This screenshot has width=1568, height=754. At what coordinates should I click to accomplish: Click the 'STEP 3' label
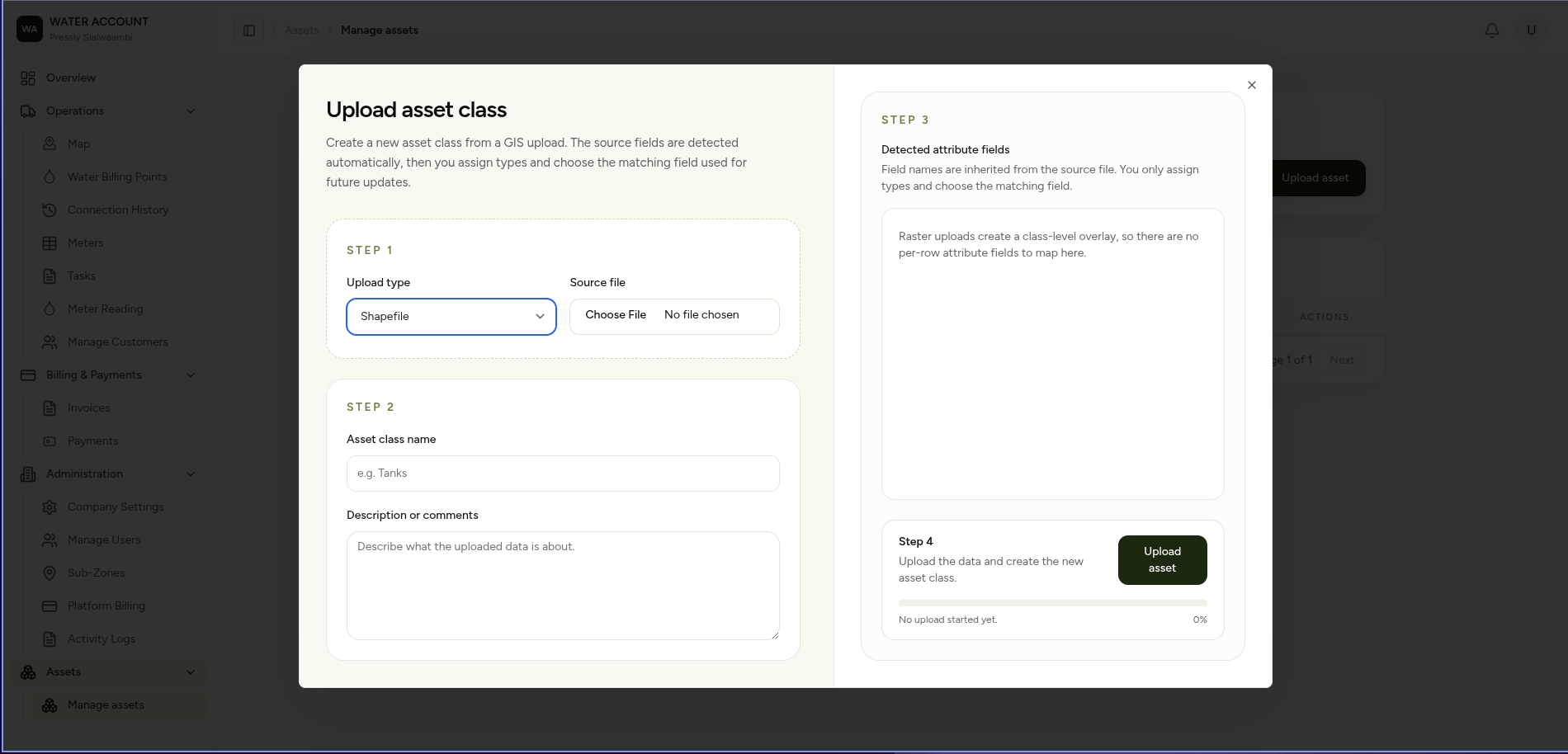pos(905,120)
